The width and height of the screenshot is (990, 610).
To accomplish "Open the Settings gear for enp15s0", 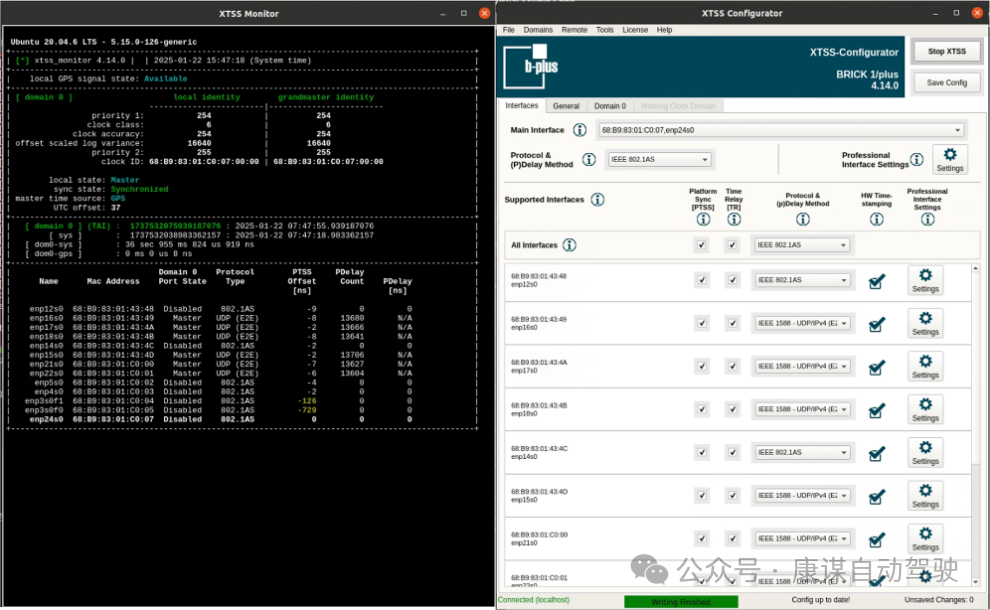I will coord(925,496).
